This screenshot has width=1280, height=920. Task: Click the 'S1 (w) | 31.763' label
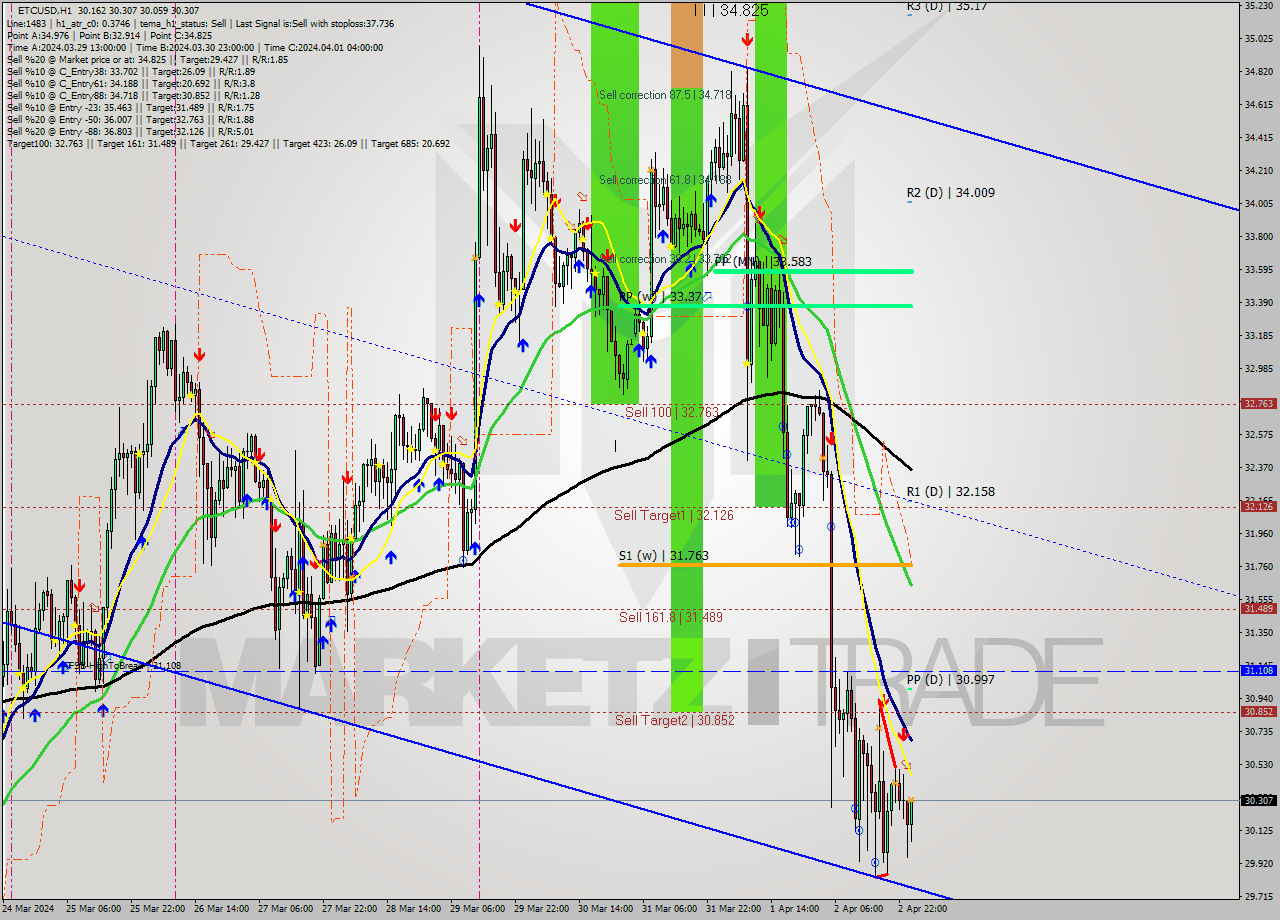[663, 555]
